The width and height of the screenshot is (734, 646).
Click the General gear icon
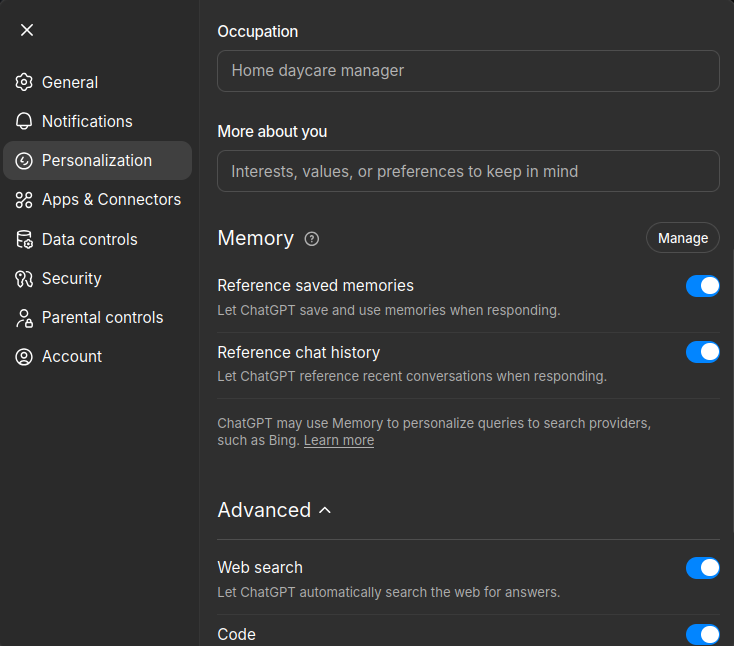coord(24,82)
